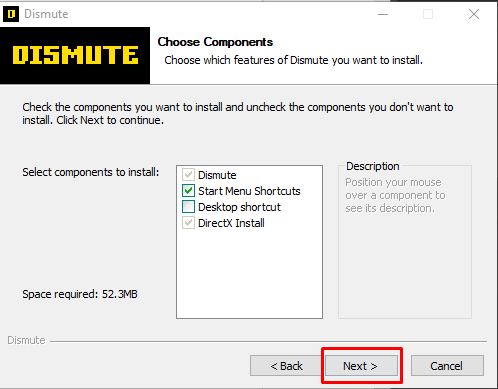Screen dimensions: 498x389
Task: Click the grayed Dismute component checkbox
Action: tap(188, 175)
